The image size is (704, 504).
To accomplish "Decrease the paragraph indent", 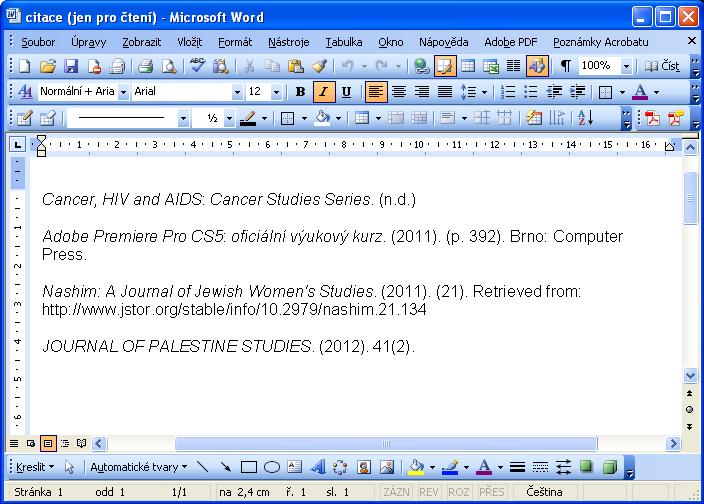I will [554, 92].
